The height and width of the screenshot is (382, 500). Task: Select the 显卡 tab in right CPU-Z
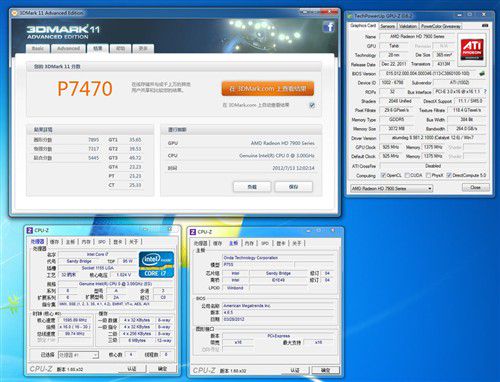coord(281,243)
